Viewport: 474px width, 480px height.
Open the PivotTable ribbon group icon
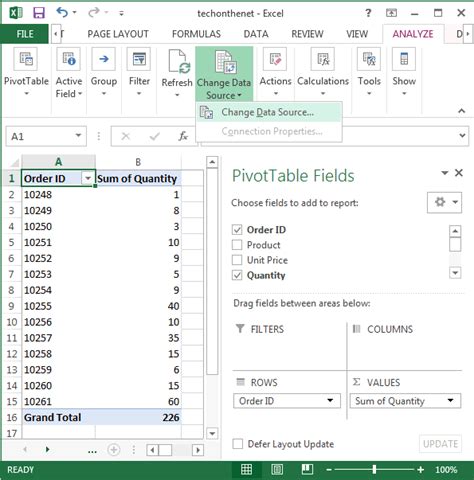point(26,59)
